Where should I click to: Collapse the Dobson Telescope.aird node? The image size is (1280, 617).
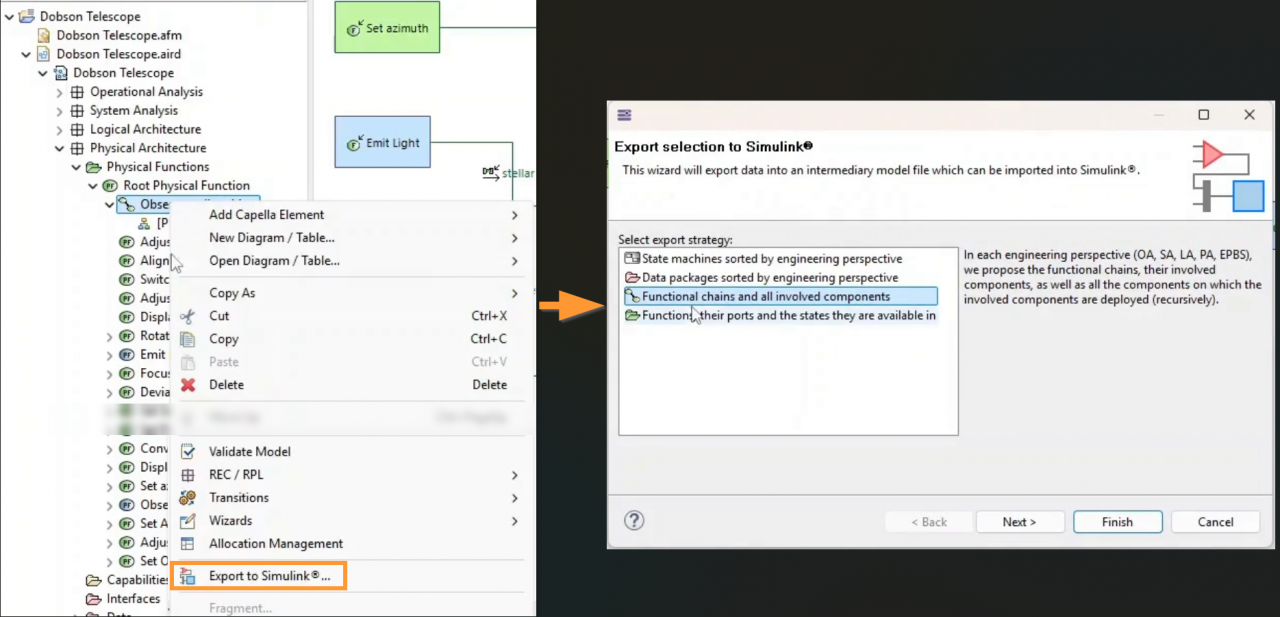pyautogui.click(x=26, y=54)
